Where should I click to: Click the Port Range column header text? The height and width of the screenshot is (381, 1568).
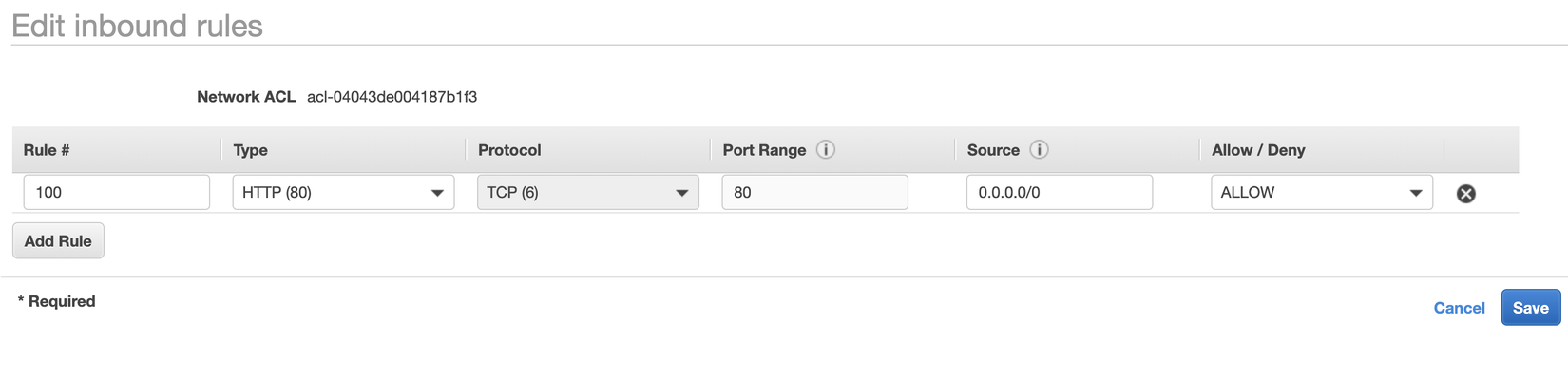pyautogui.click(x=764, y=150)
